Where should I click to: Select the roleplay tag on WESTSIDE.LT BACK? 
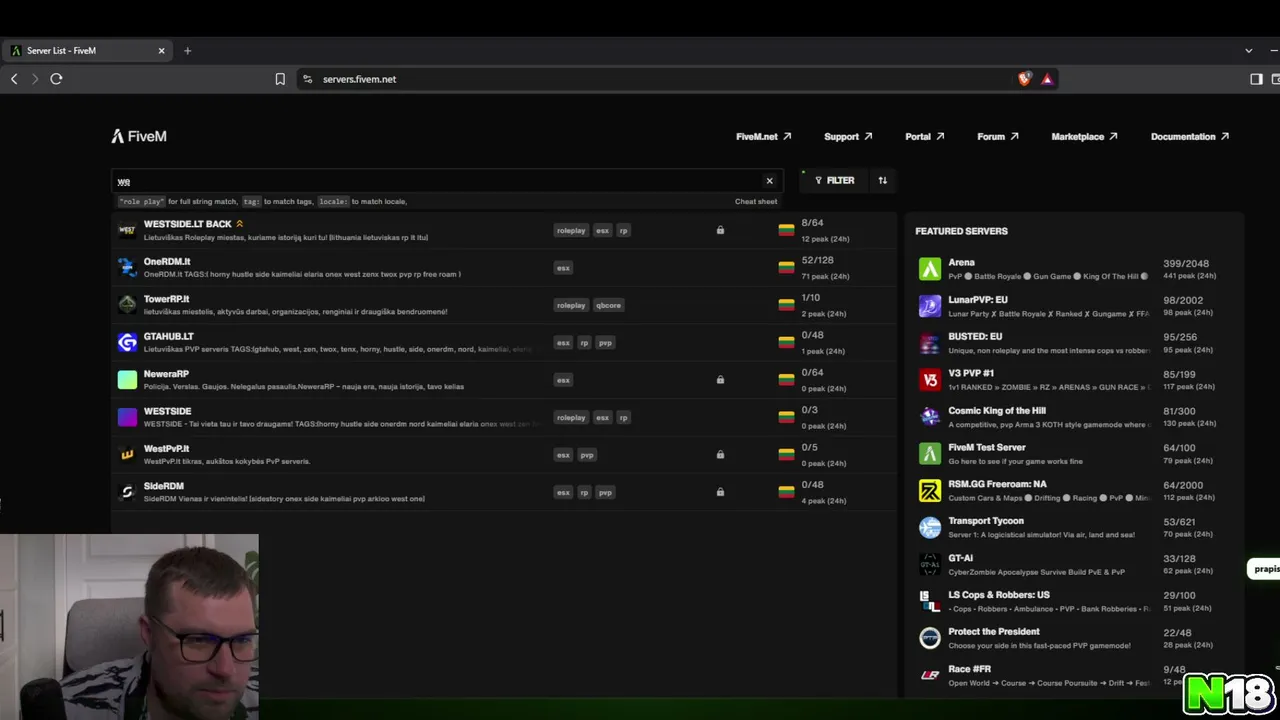point(571,230)
